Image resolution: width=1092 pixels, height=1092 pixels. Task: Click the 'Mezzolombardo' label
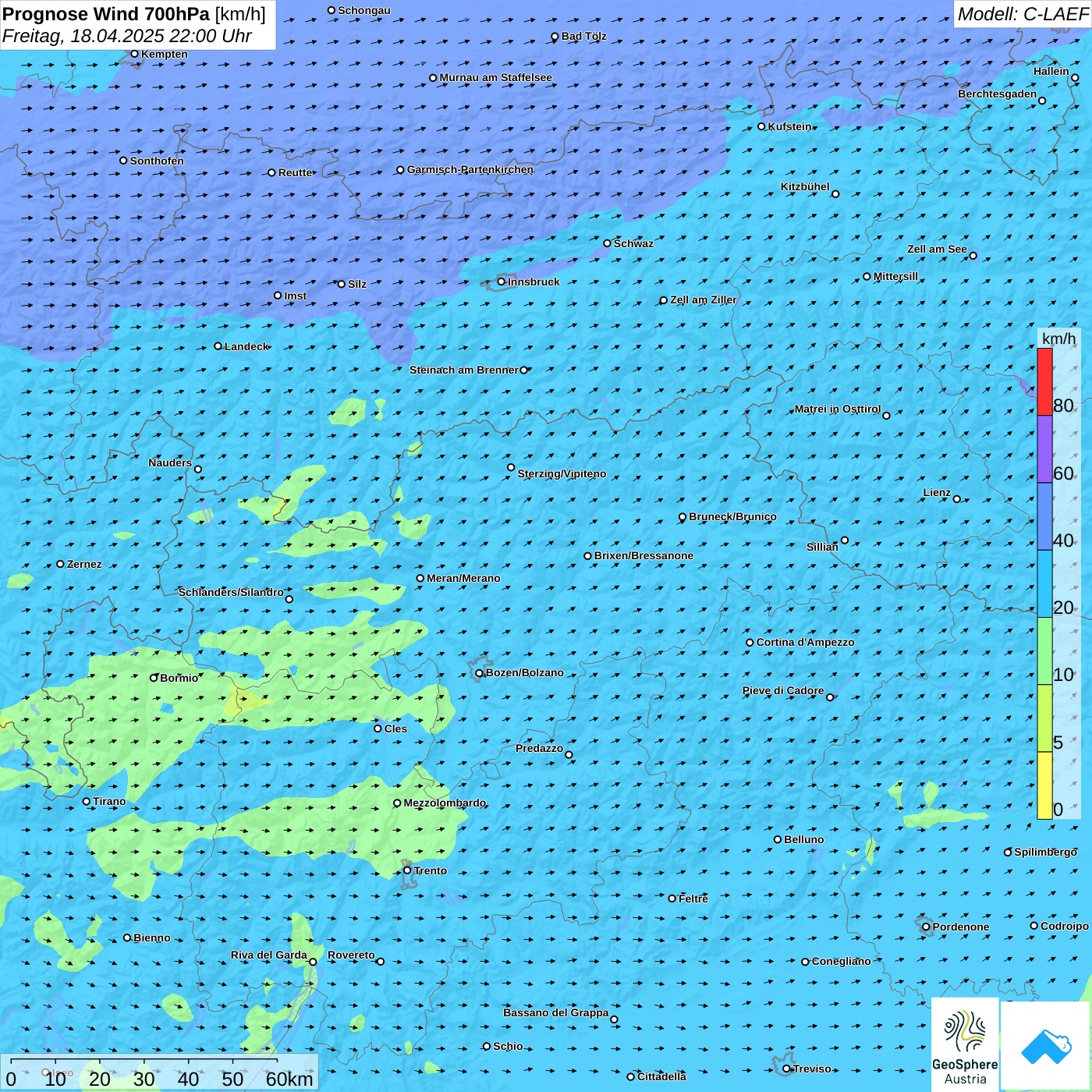click(x=445, y=803)
